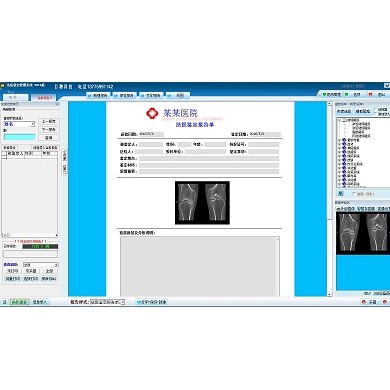Click the rightmost button in the batch print row

[x=49, y=278]
